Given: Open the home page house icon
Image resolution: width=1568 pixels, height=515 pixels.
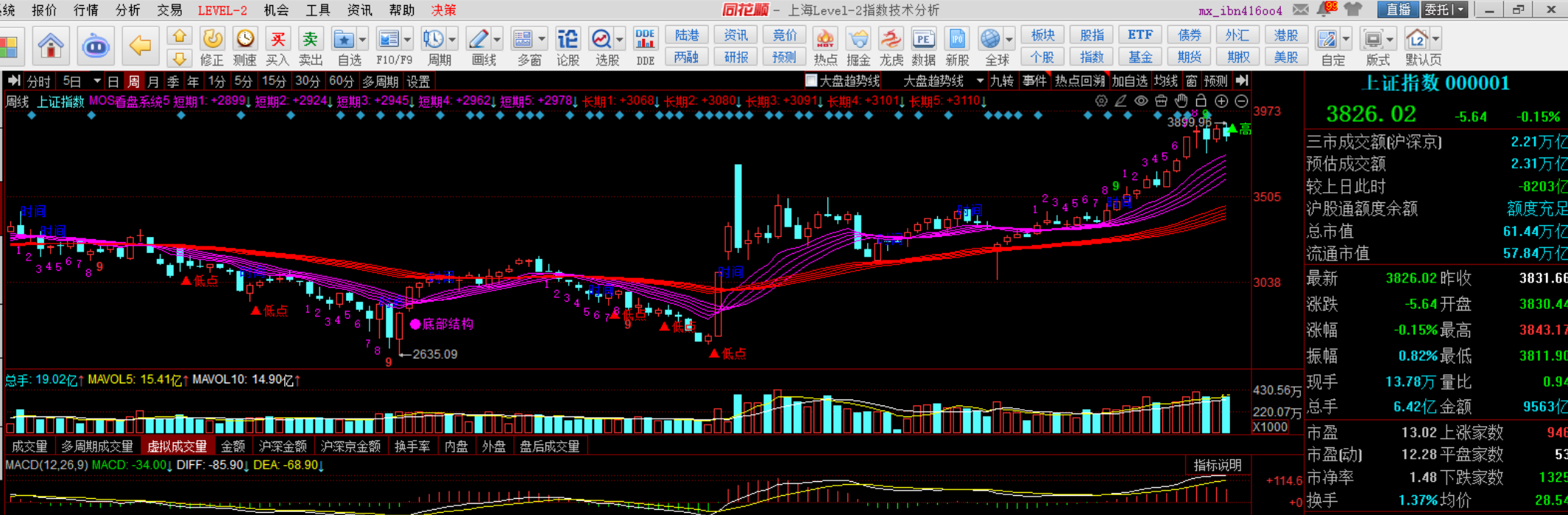Looking at the screenshot, I should click(x=51, y=45).
